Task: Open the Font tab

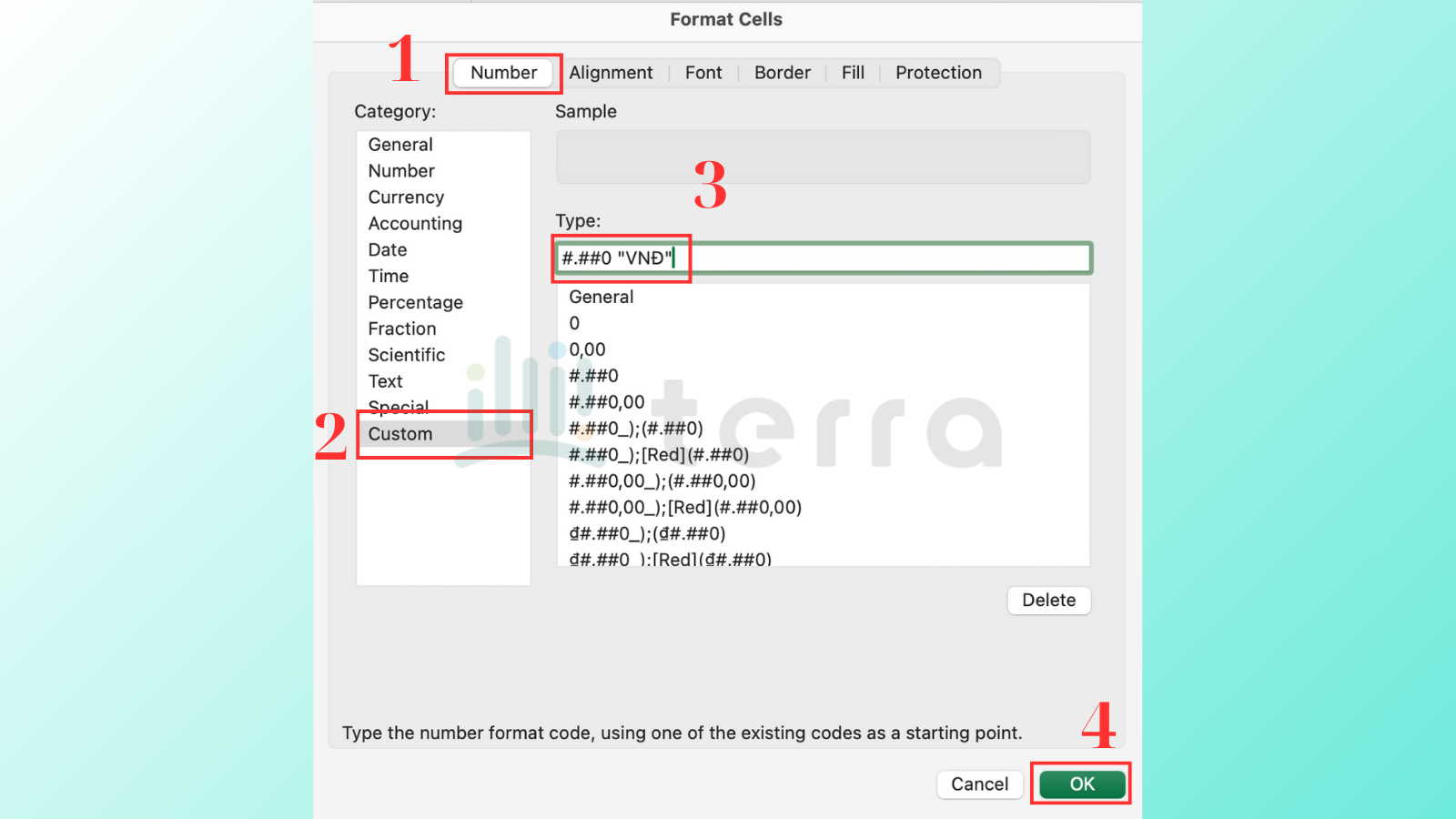Action: (x=703, y=73)
